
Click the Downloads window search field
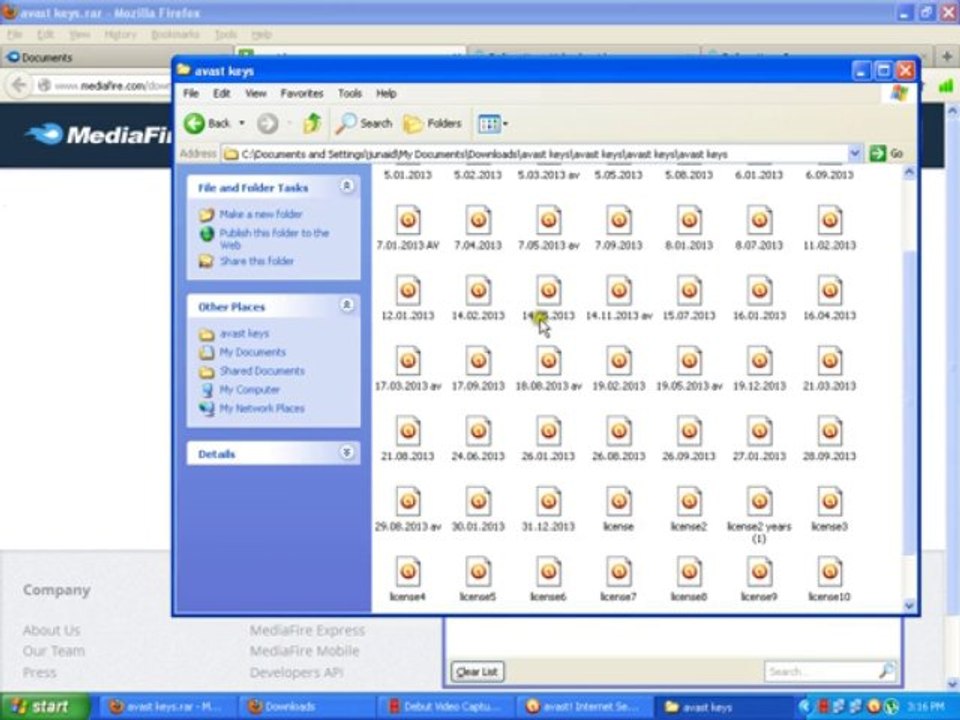click(x=830, y=672)
